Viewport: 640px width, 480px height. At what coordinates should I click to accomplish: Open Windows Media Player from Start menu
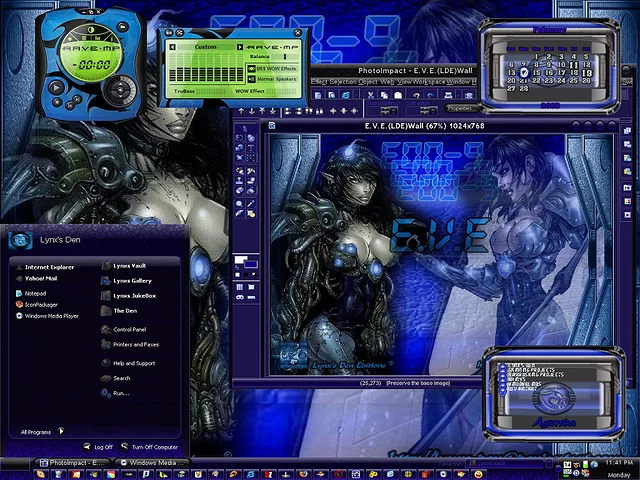[47, 316]
